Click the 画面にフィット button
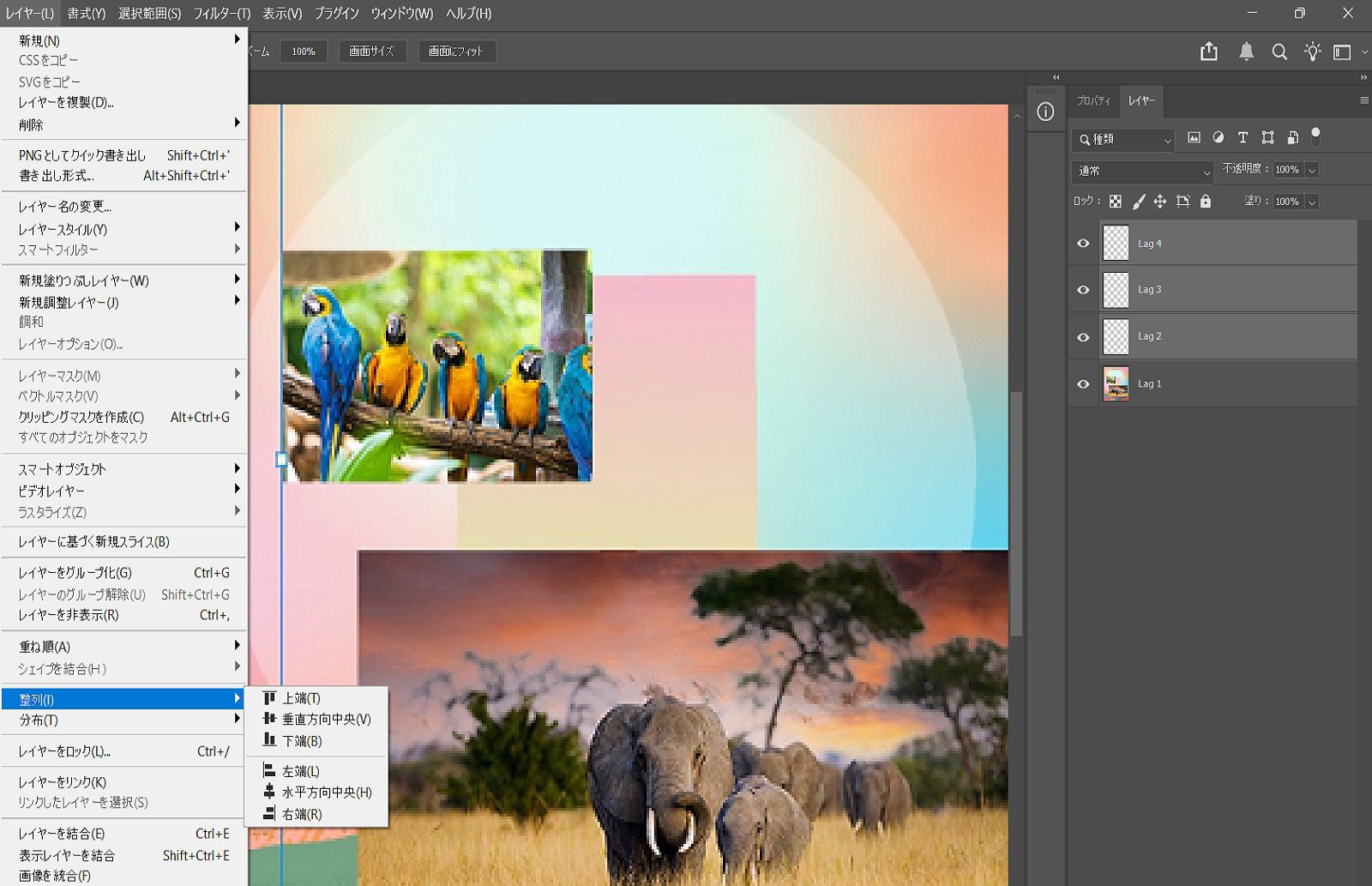The image size is (1372, 886). 456,51
